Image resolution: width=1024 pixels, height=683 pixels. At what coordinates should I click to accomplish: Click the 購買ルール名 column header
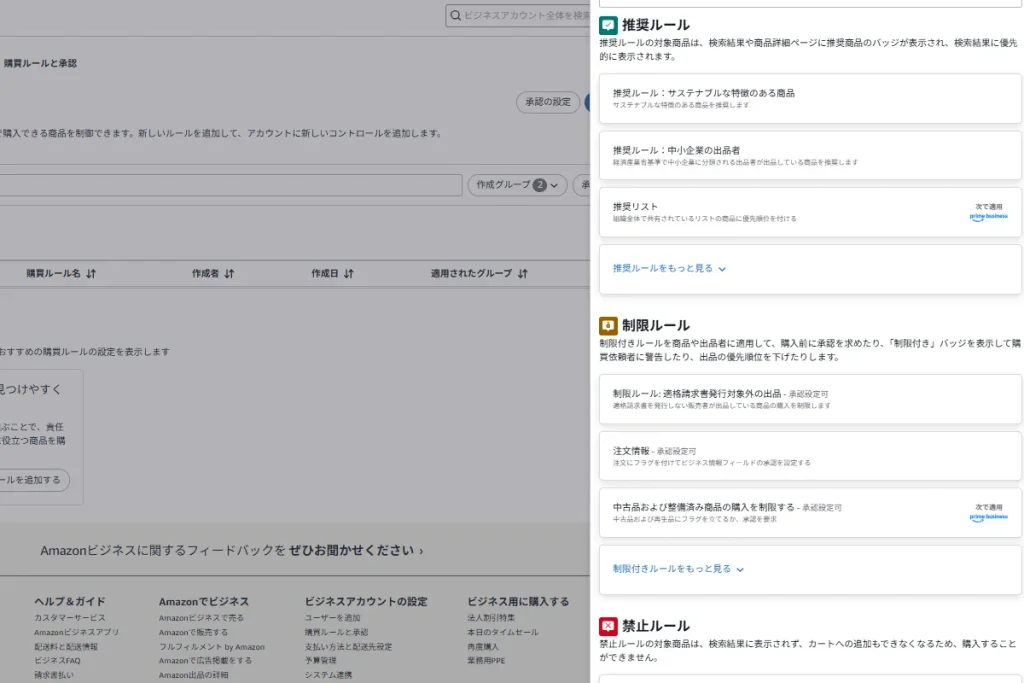54,274
